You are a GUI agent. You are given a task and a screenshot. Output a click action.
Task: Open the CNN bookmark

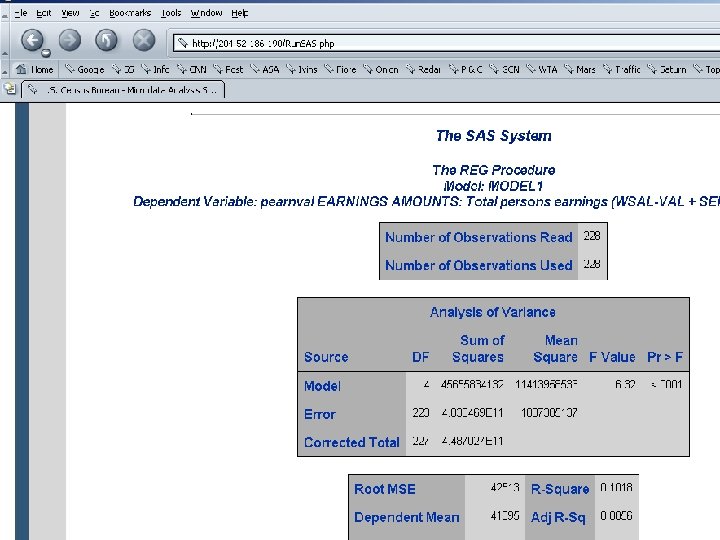pyautogui.click(x=192, y=69)
